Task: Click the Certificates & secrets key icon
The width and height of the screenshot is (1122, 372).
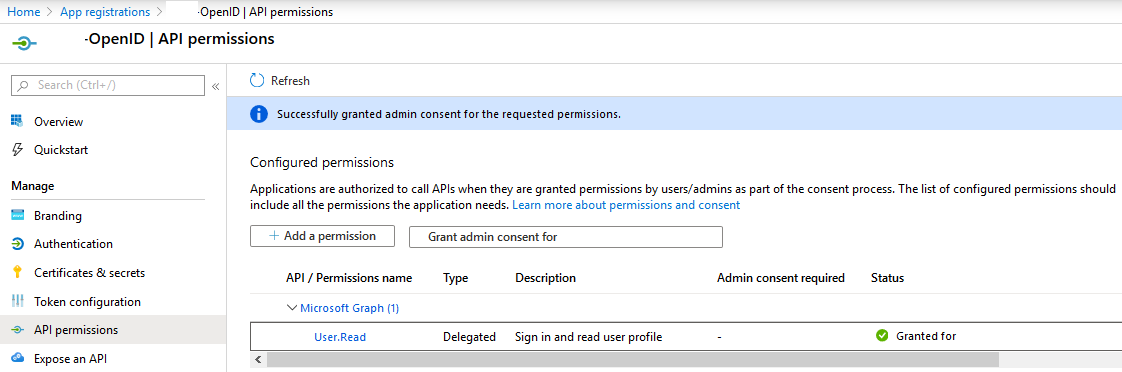Action: tap(18, 273)
